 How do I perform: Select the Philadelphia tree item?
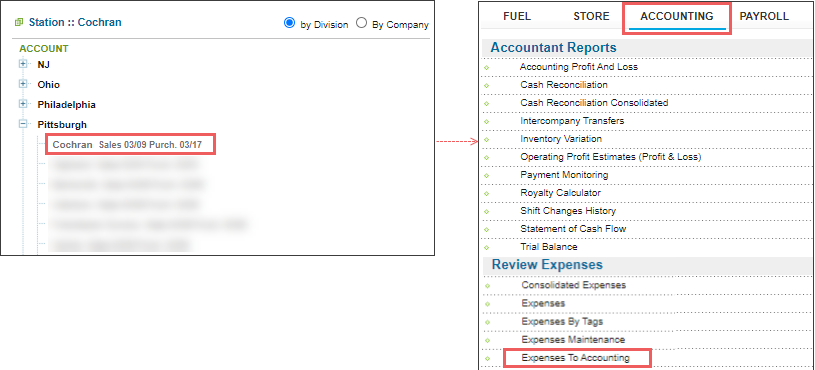click(x=67, y=104)
